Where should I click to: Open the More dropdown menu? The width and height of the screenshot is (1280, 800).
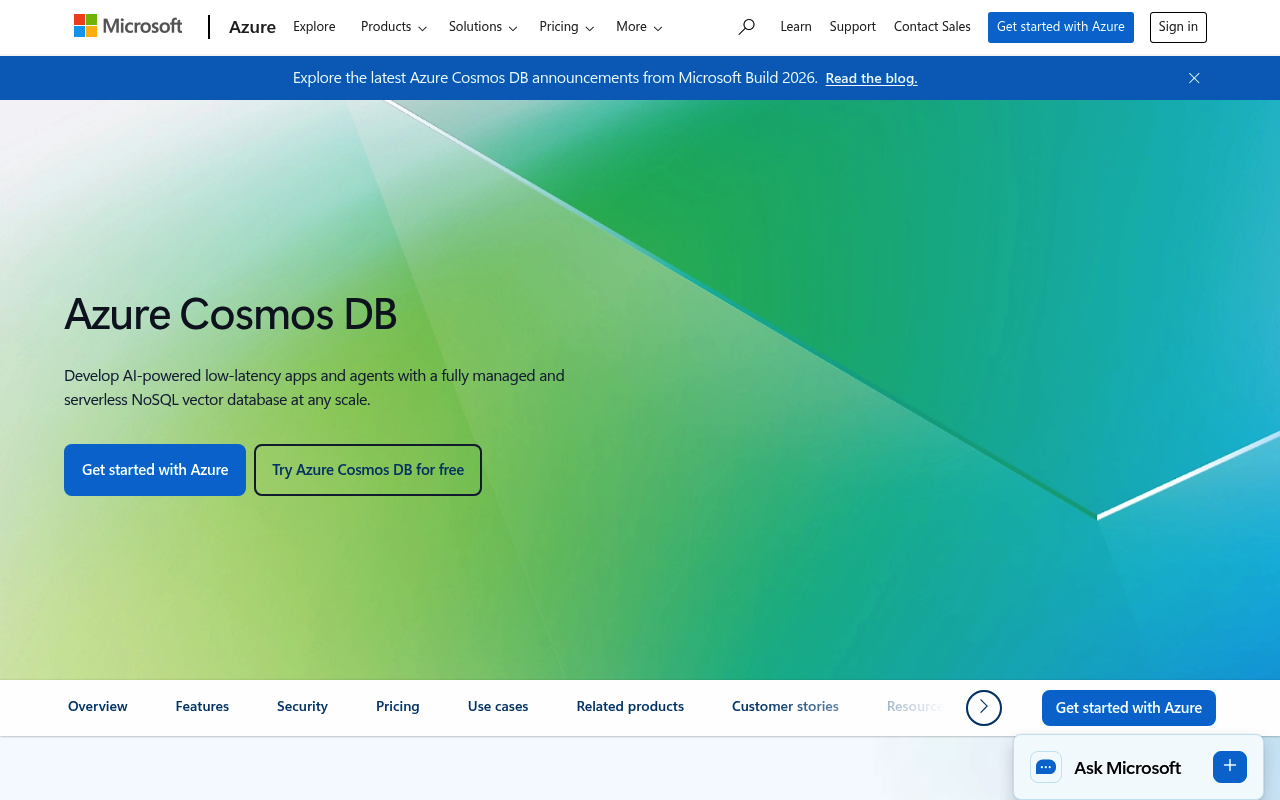[x=639, y=27]
